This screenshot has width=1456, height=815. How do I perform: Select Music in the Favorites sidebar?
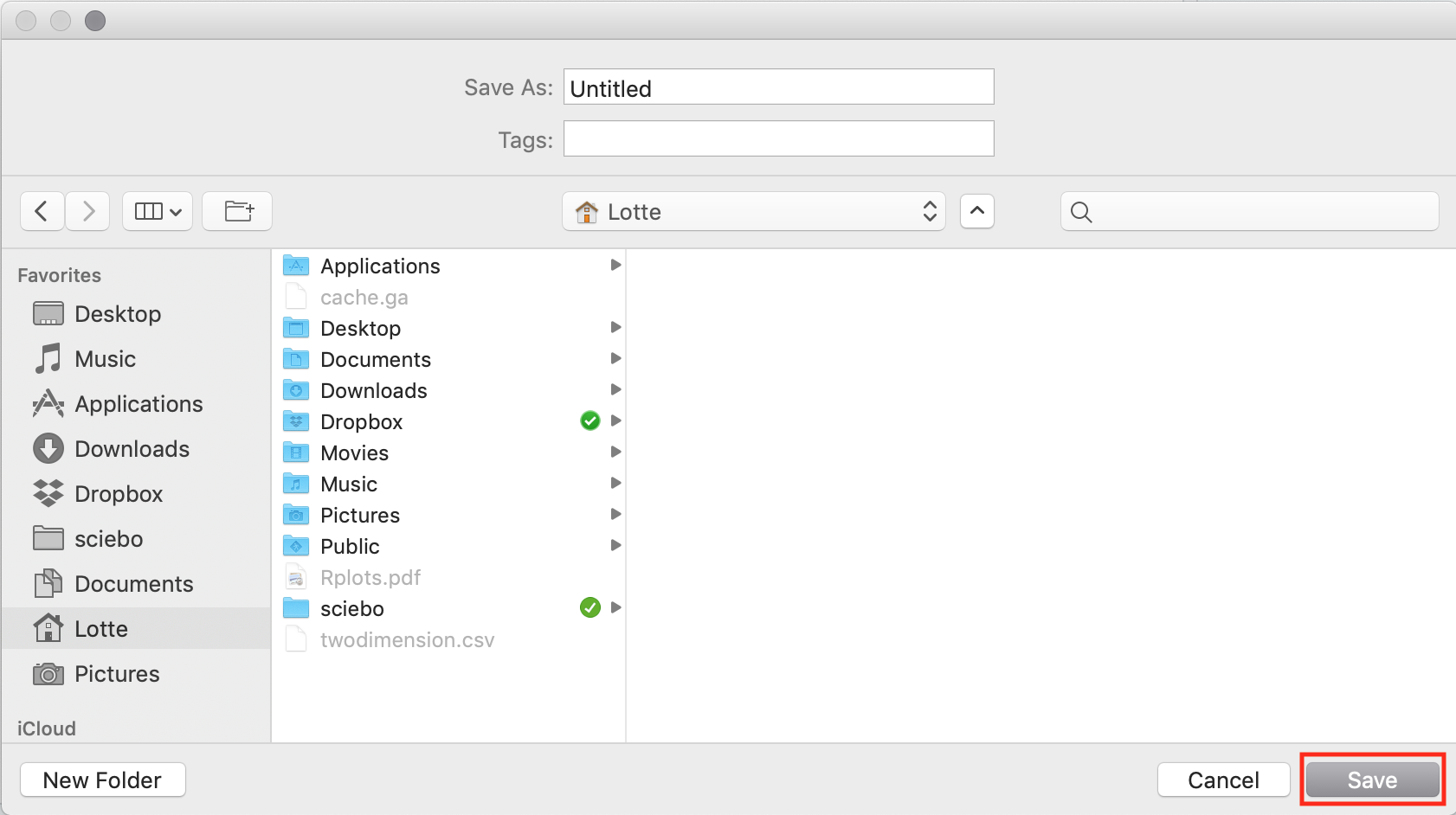pyautogui.click(x=105, y=359)
